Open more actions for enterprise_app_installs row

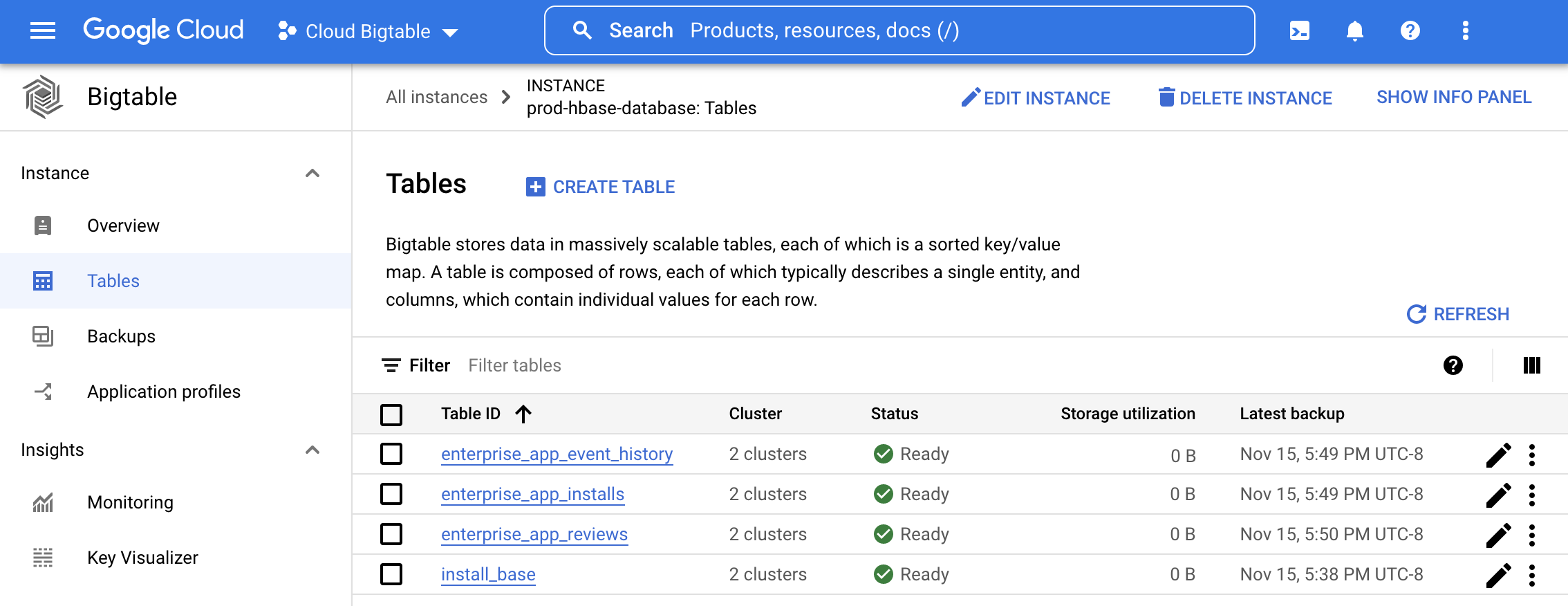(x=1532, y=495)
